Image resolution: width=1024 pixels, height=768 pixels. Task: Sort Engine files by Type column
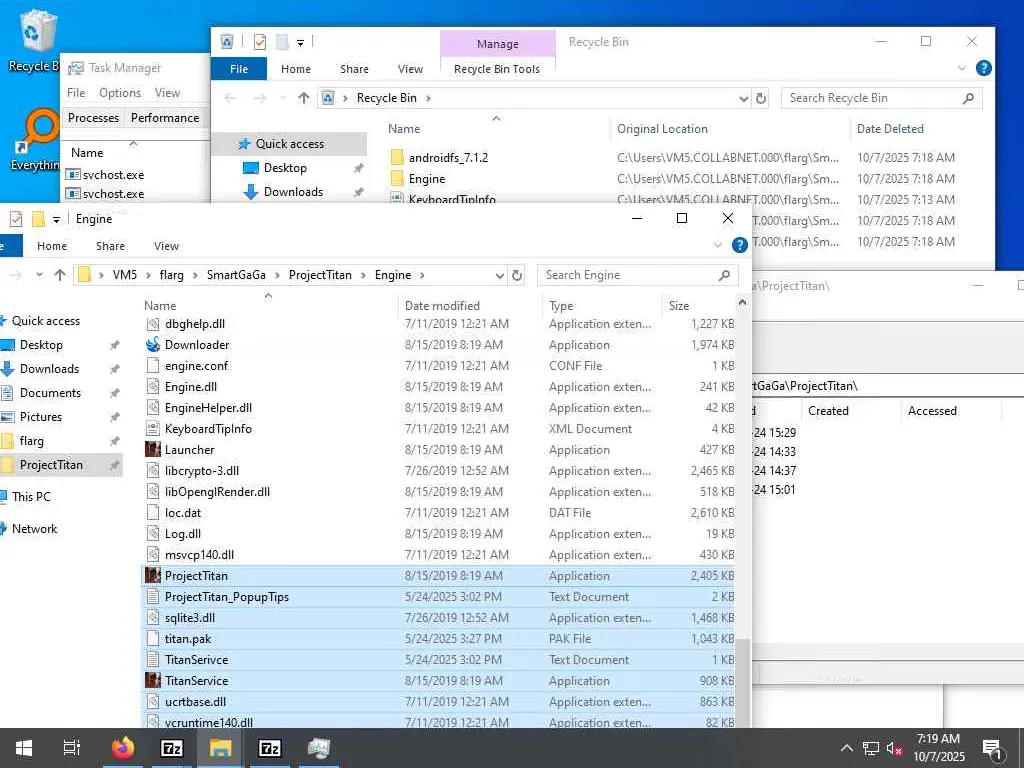[x=601, y=305]
